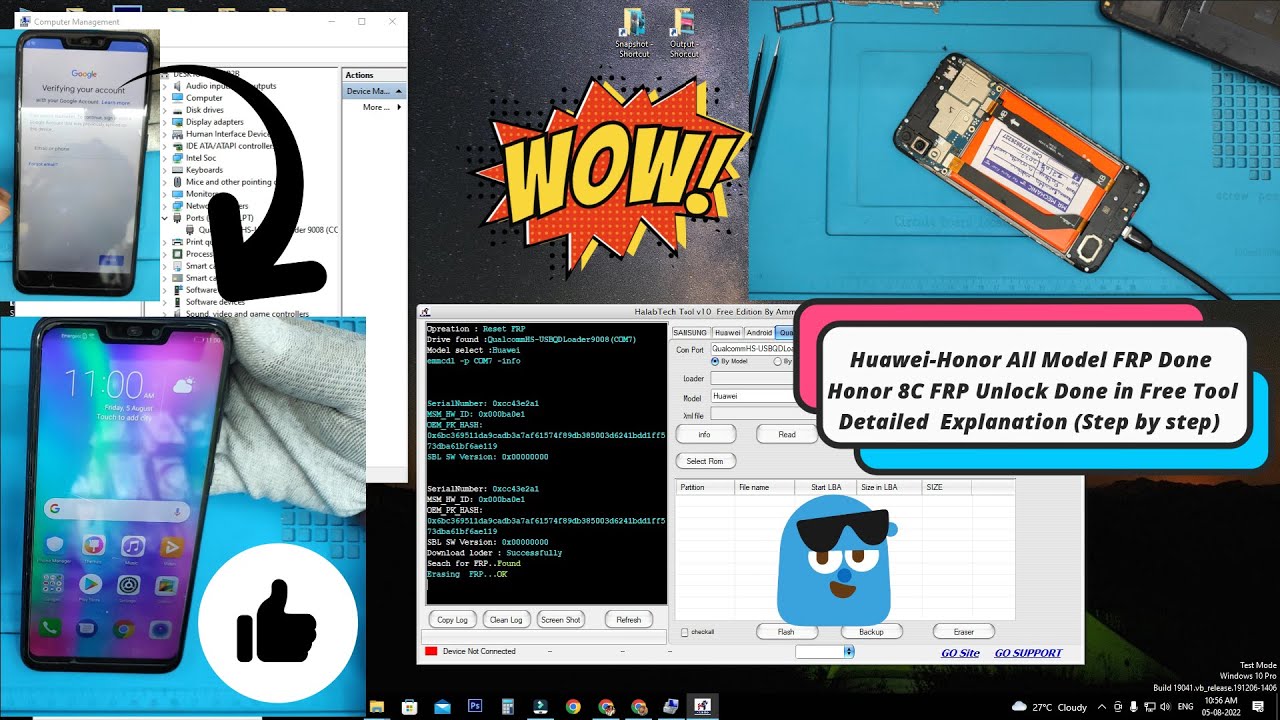
Task: Expand the Disk drives node
Action: (165, 110)
